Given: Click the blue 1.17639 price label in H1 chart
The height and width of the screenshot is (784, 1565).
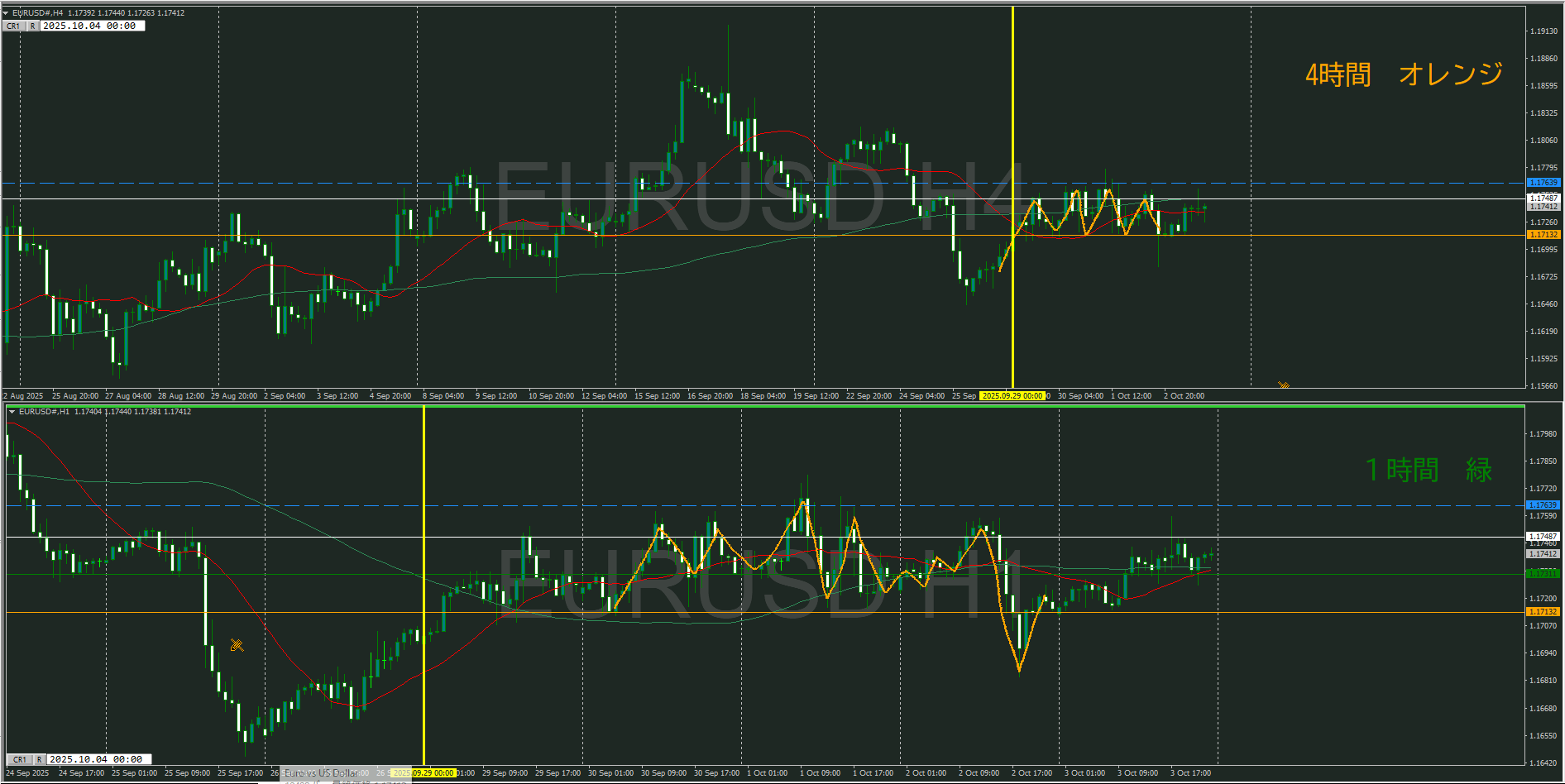Looking at the screenshot, I should (x=1543, y=504).
